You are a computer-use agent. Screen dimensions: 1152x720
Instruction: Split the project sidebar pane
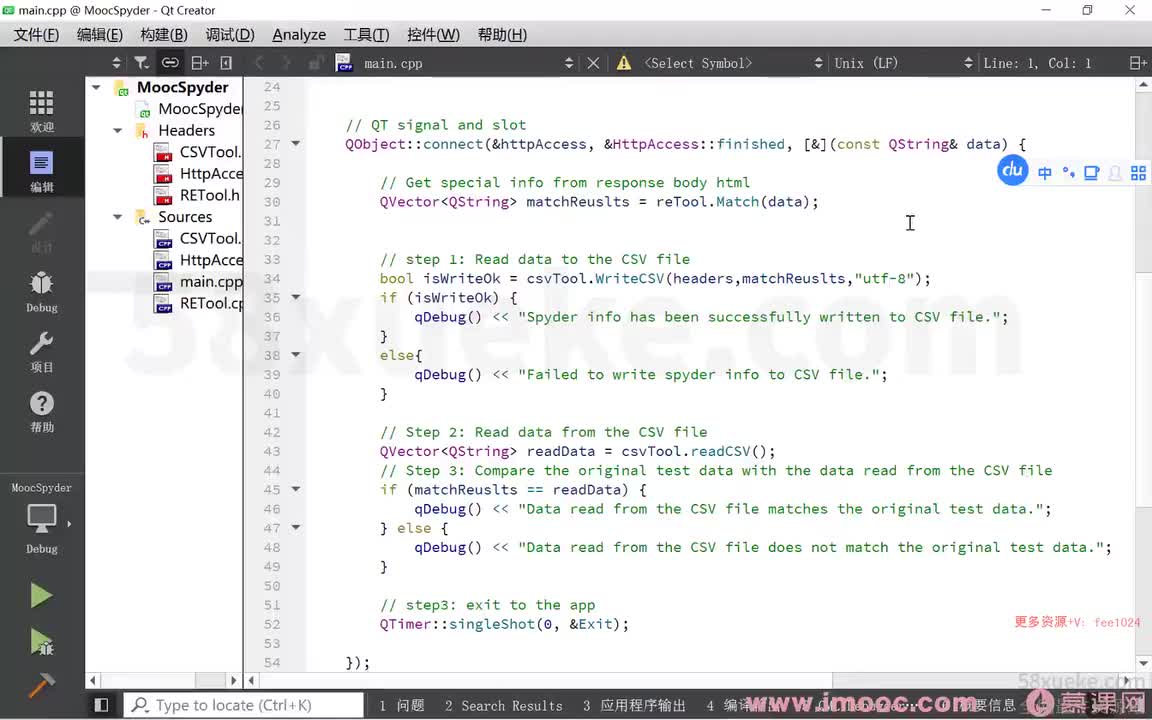199,63
